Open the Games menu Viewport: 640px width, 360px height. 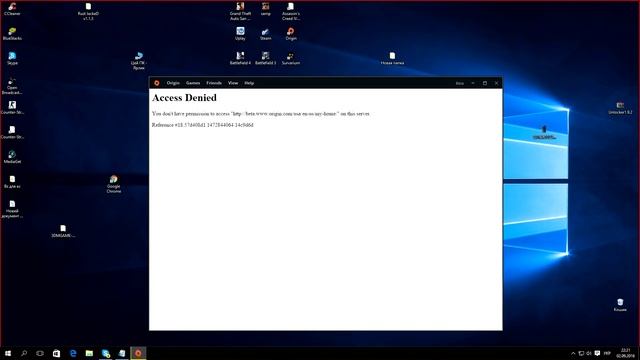tap(193, 83)
